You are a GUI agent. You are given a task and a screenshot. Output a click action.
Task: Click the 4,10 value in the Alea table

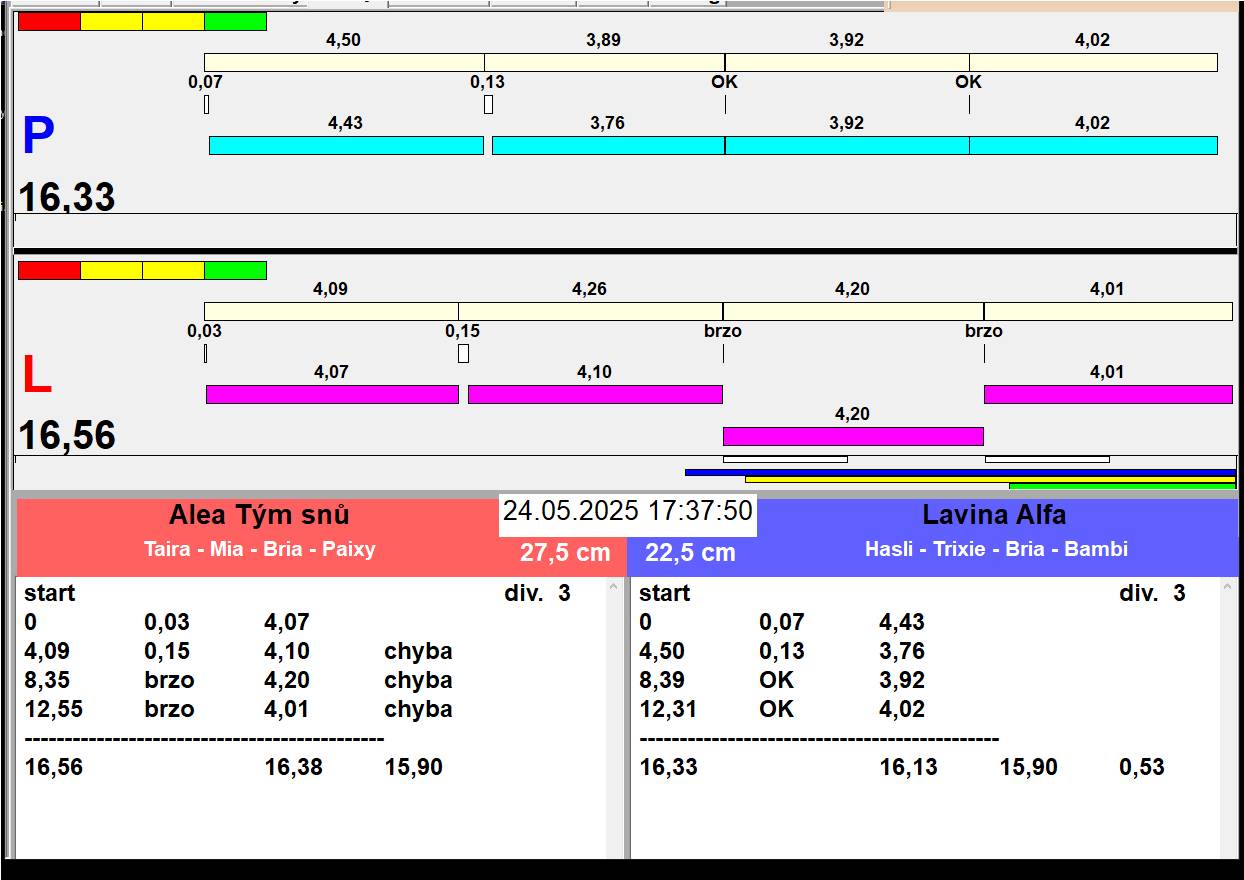(x=287, y=651)
